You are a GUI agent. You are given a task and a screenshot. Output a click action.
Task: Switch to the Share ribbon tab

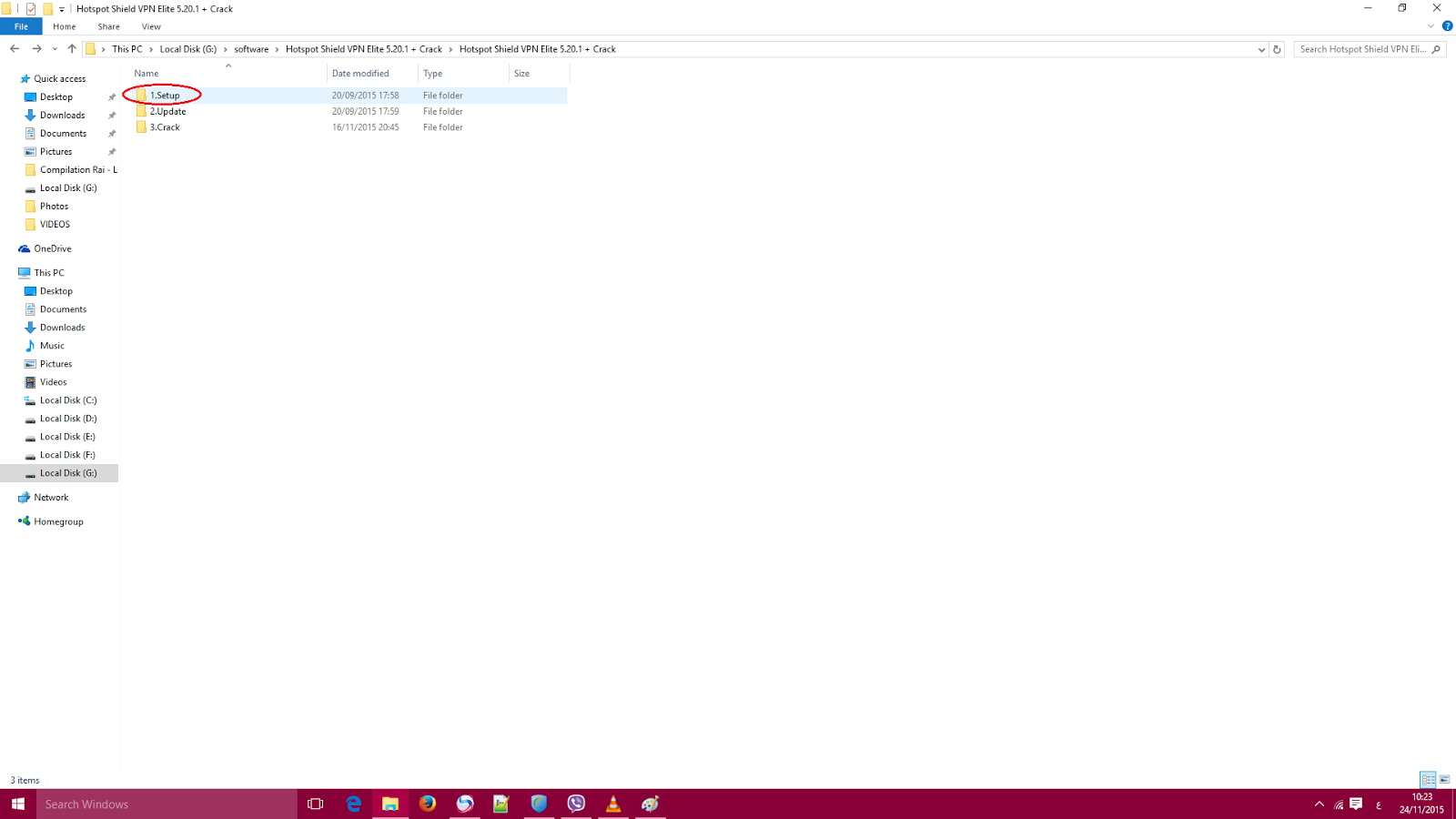[x=108, y=26]
